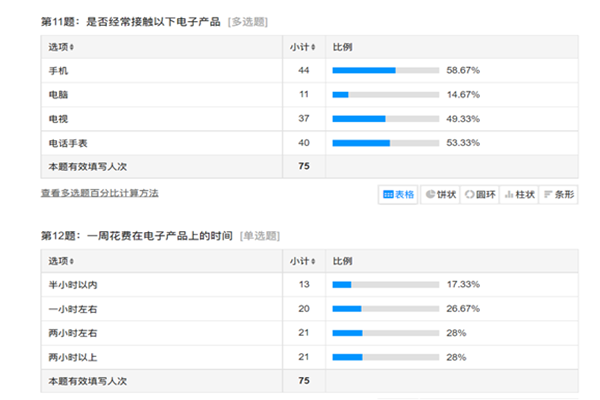Switch to 柱状 column chart view
Image resolution: width=600 pixels, height=400 pixels.
coord(519,195)
